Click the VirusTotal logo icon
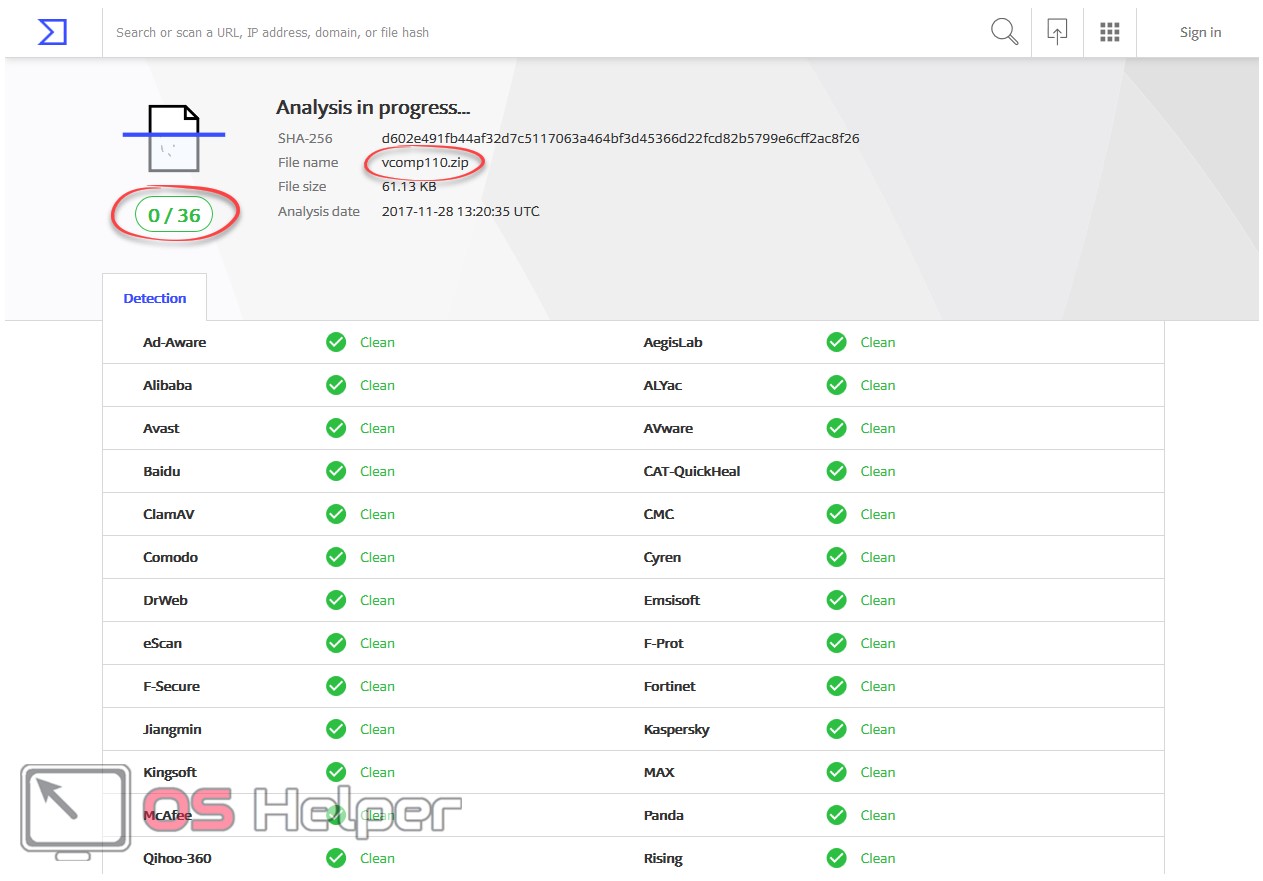This screenshot has width=1263, height=881. pos(52,32)
